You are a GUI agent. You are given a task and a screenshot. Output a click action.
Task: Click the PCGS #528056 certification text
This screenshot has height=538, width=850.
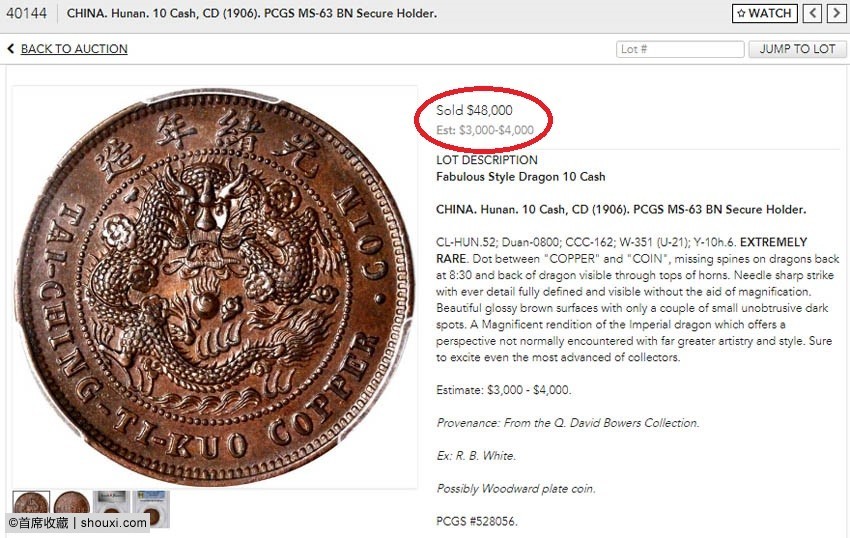(477, 521)
